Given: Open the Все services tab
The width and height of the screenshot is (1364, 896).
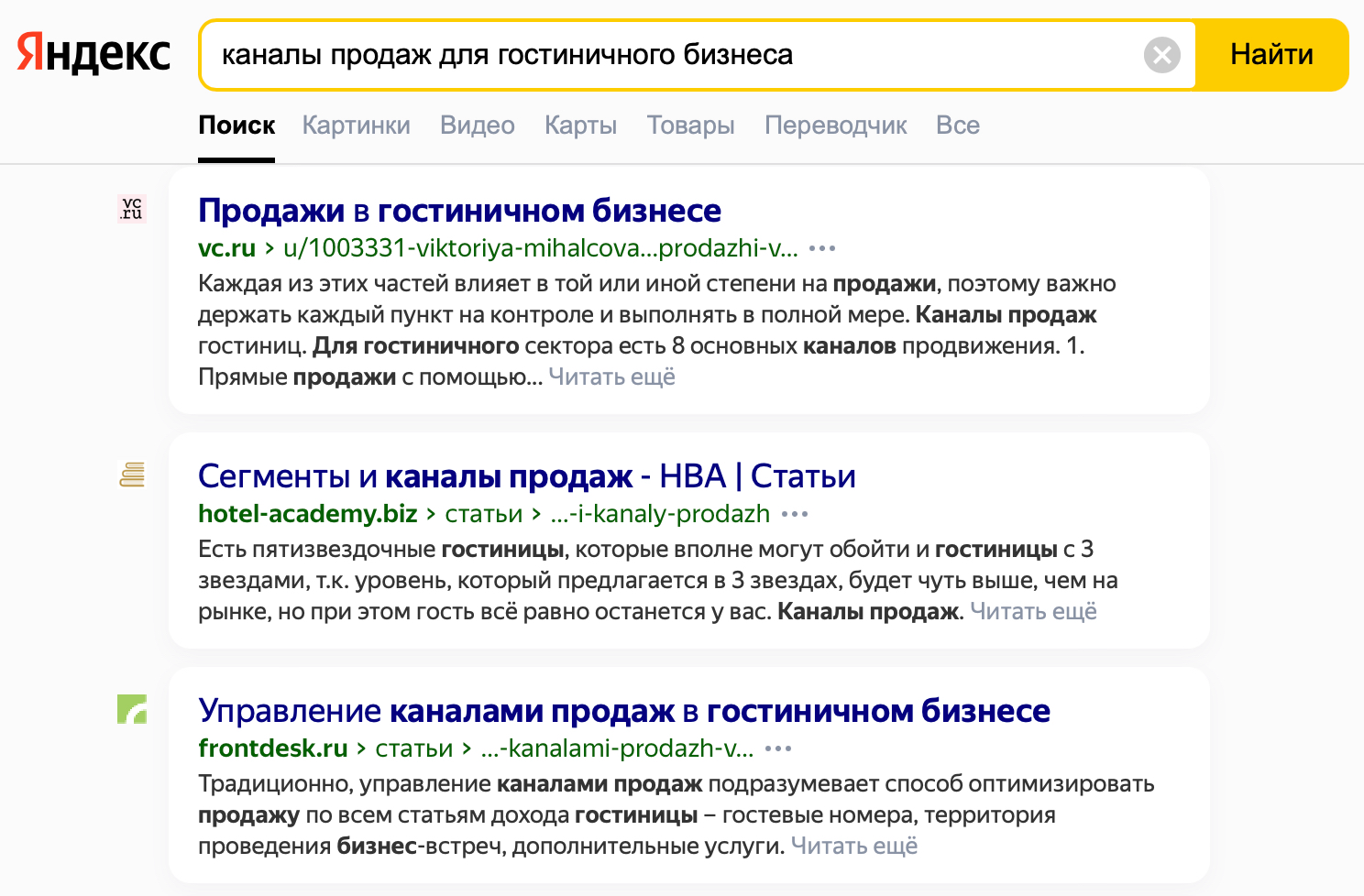Looking at the screenshot, I should [958, 126].
